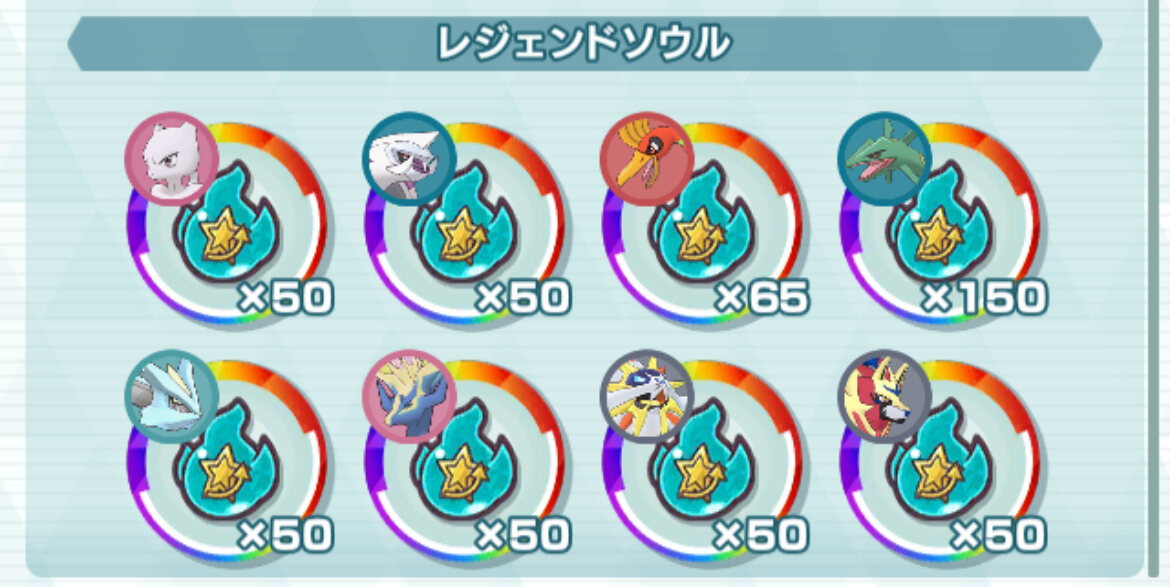Viewport: 1170px width, 587px height.
Task: Select Zacian's portrait badge
Action: click(884, 397)
